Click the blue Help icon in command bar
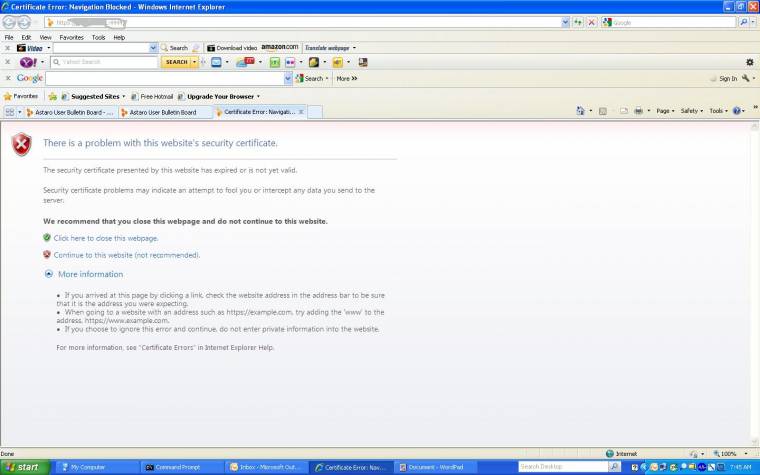Image resolution: width=760 pixels, height=475 pixels. (x=738, y=111)
